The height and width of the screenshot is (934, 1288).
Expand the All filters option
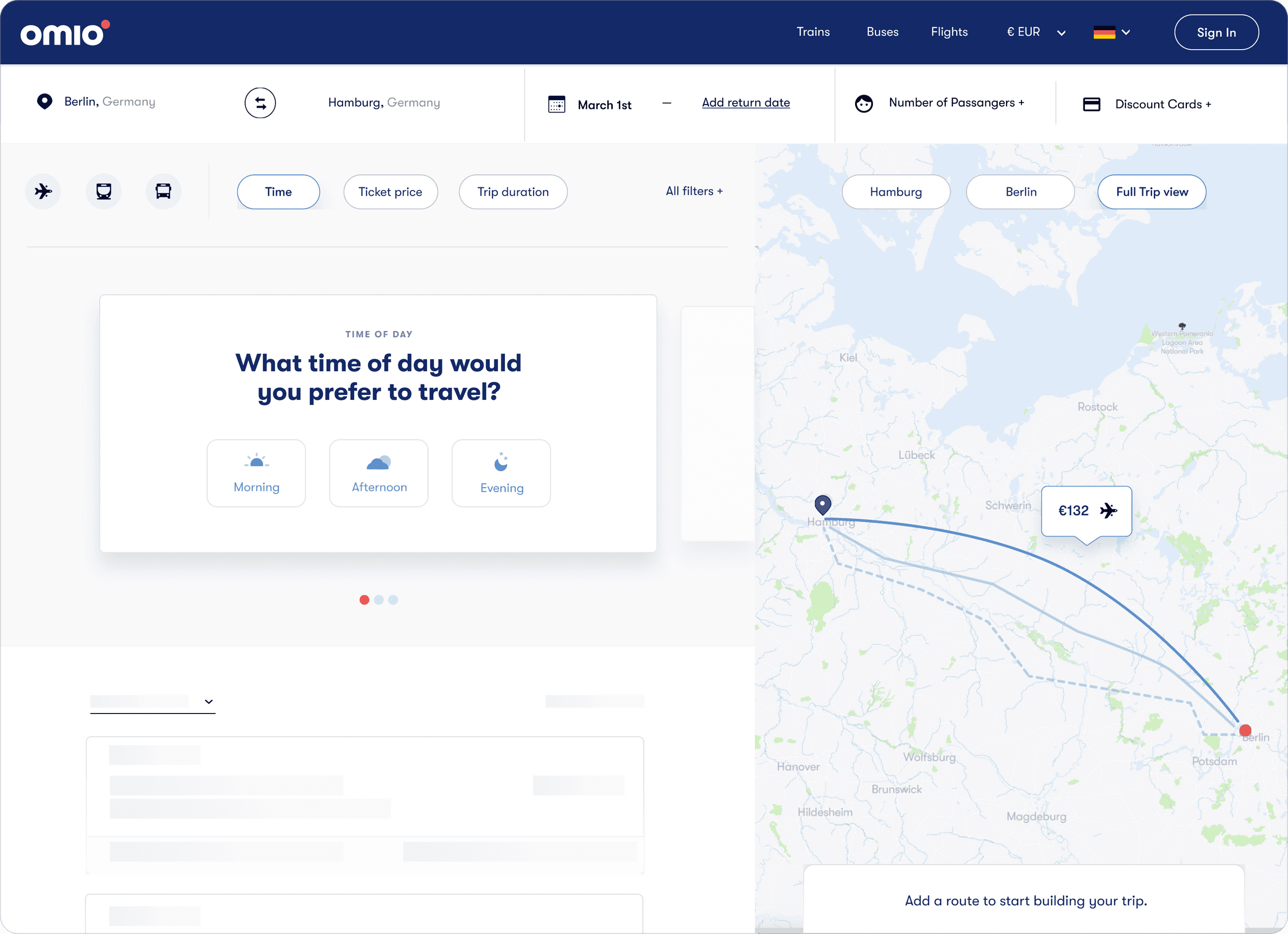coord(694,191)
